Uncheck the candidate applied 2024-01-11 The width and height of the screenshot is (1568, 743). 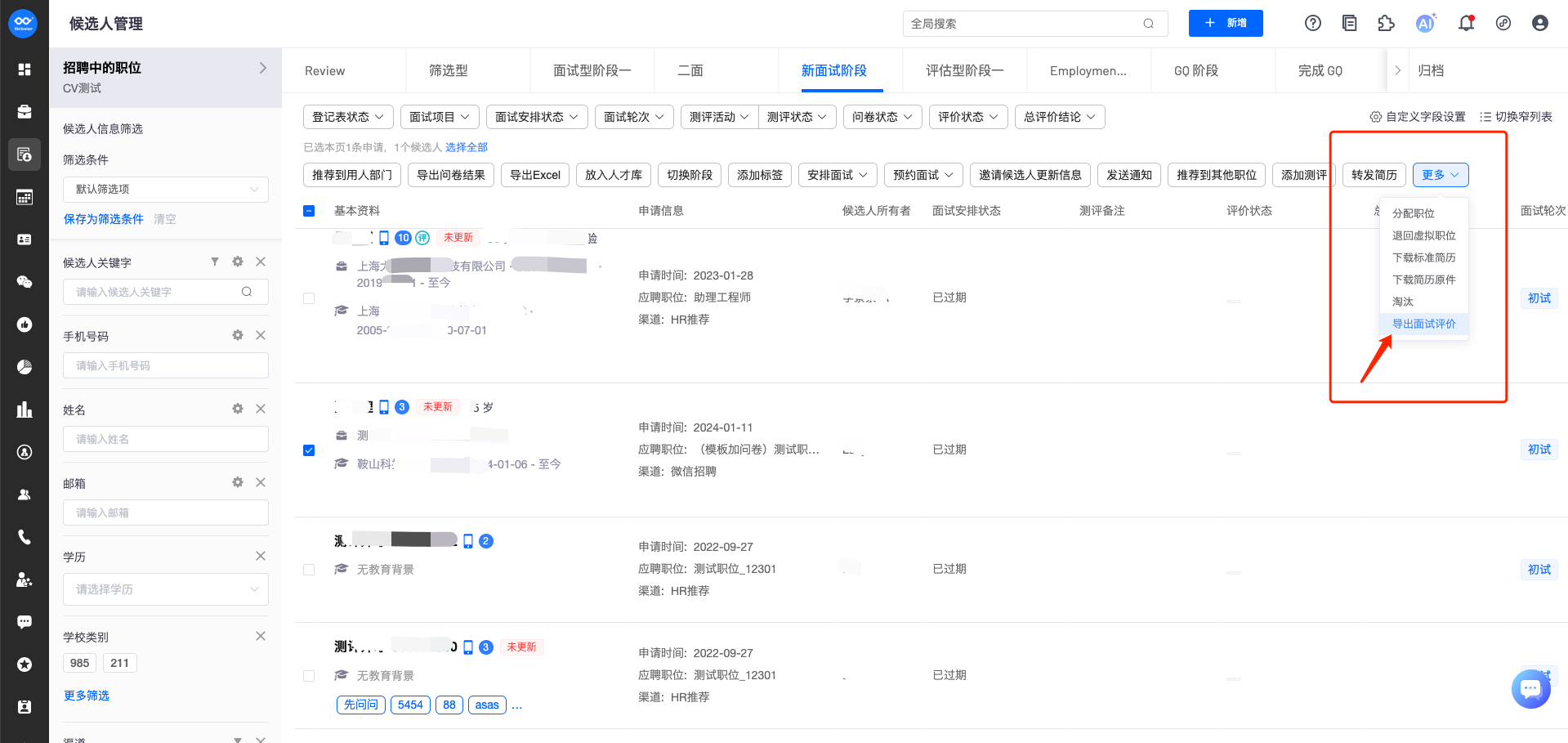pyautogui.click(x=309, y=450)
